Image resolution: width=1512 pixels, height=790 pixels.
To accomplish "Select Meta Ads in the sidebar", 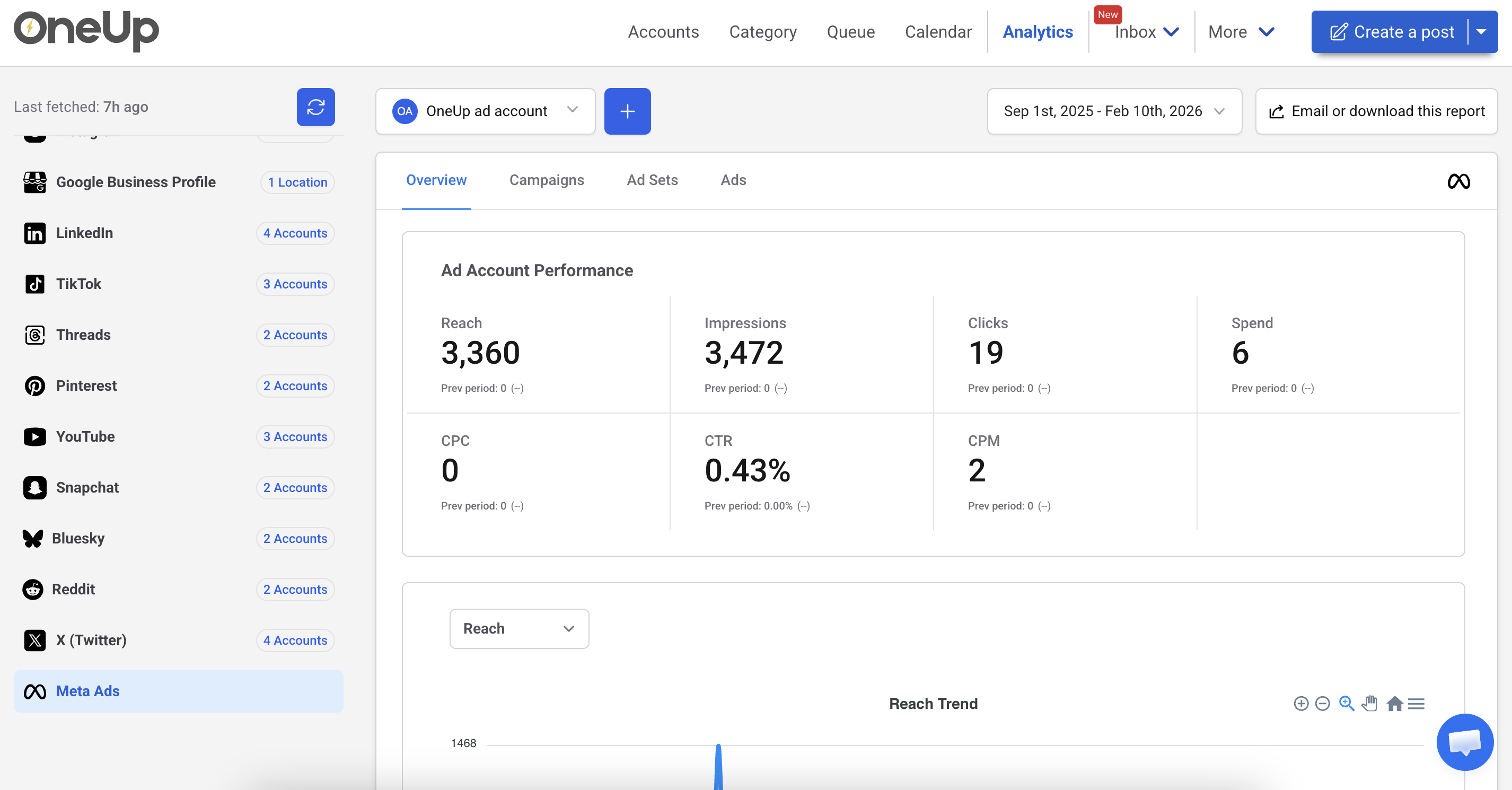I will coord(88,691).
